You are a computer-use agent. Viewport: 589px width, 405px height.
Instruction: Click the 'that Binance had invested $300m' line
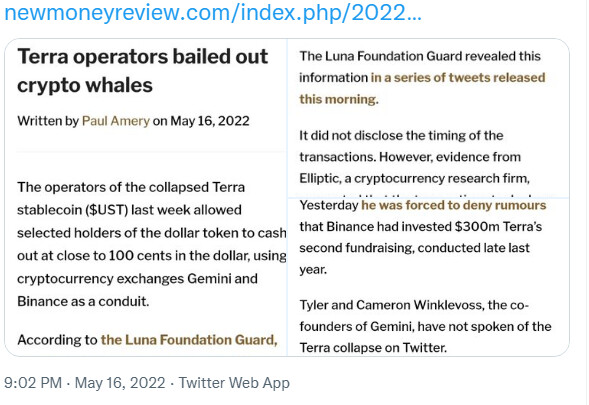421,227
